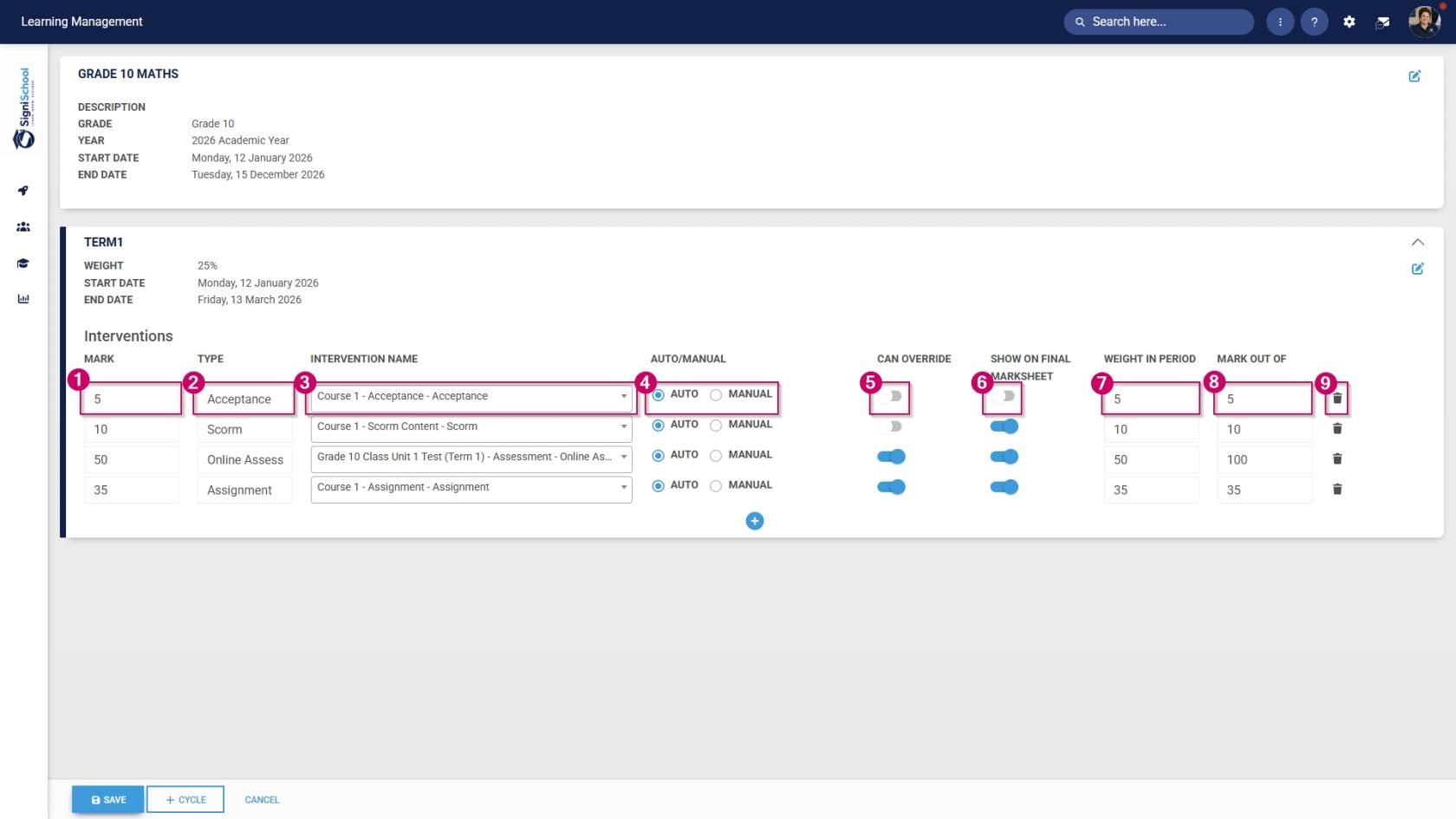Select MANUAL for Acceptance row
Image resolution: width=1456 pixels, height=819 pixels.
[x=716, y=395]
